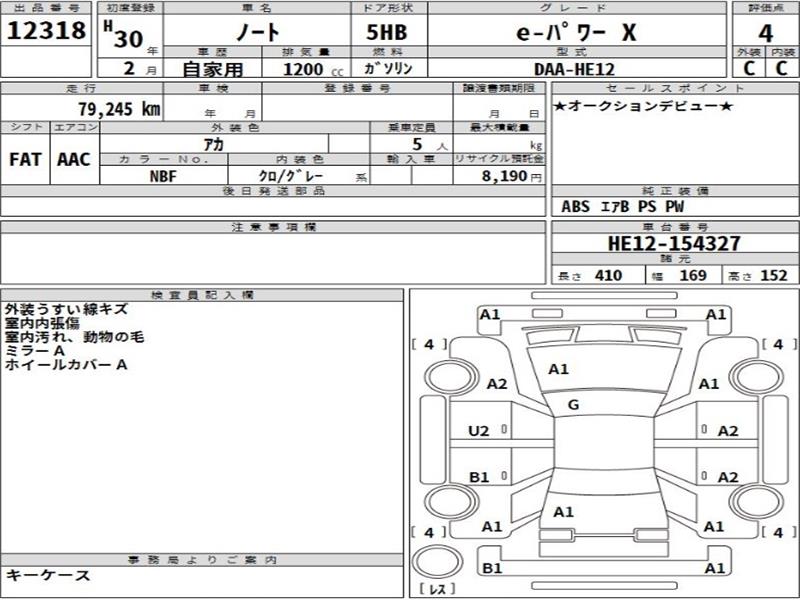Click the C under the 外装 exterior grade

[749, 68]
